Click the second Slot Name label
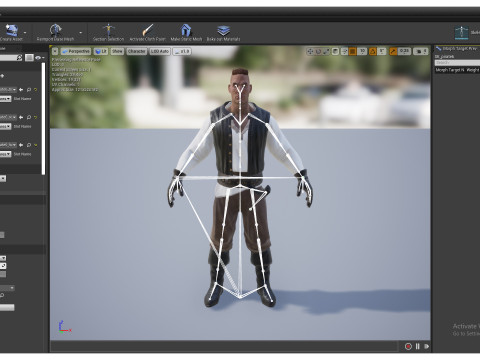This screenshot has width=480, height=360. (x=22, y=126)
